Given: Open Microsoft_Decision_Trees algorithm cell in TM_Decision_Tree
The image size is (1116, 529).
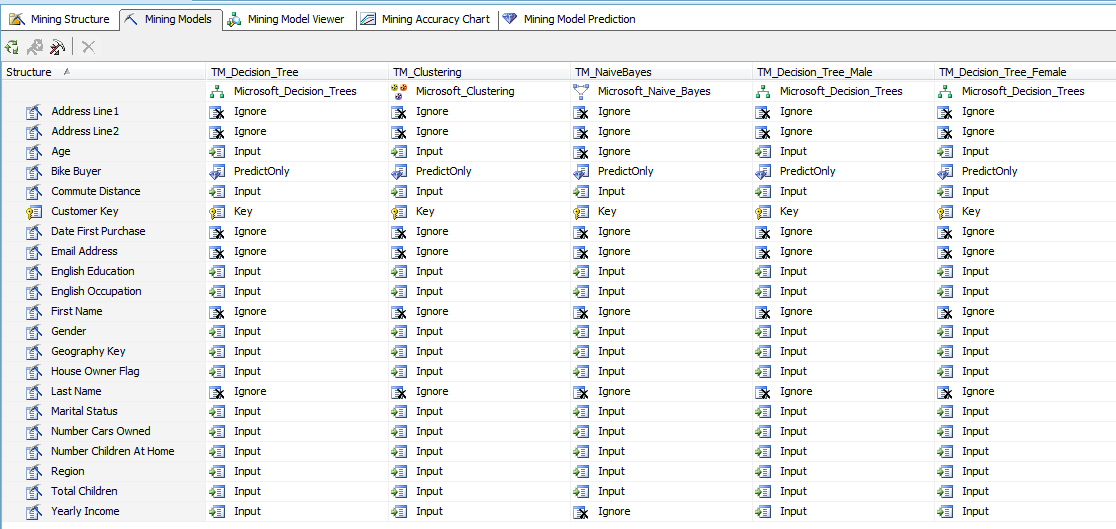Looking at the screenshot, I should tap(297, 92).
